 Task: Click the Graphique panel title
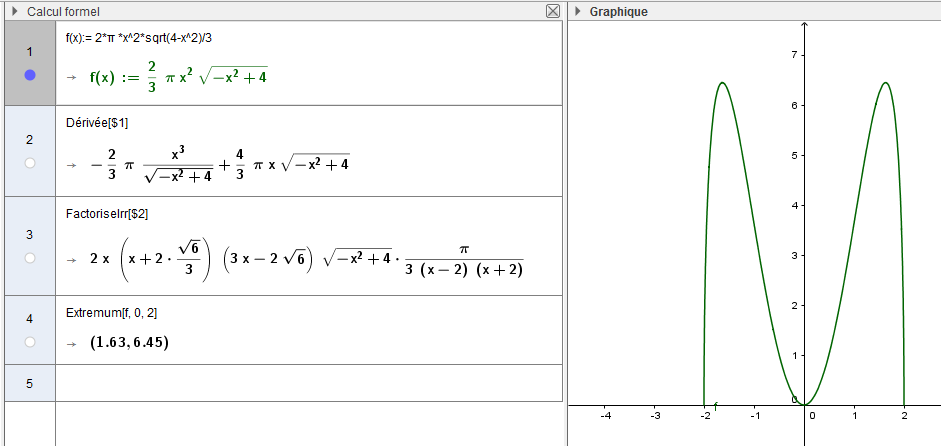[618, 11]
